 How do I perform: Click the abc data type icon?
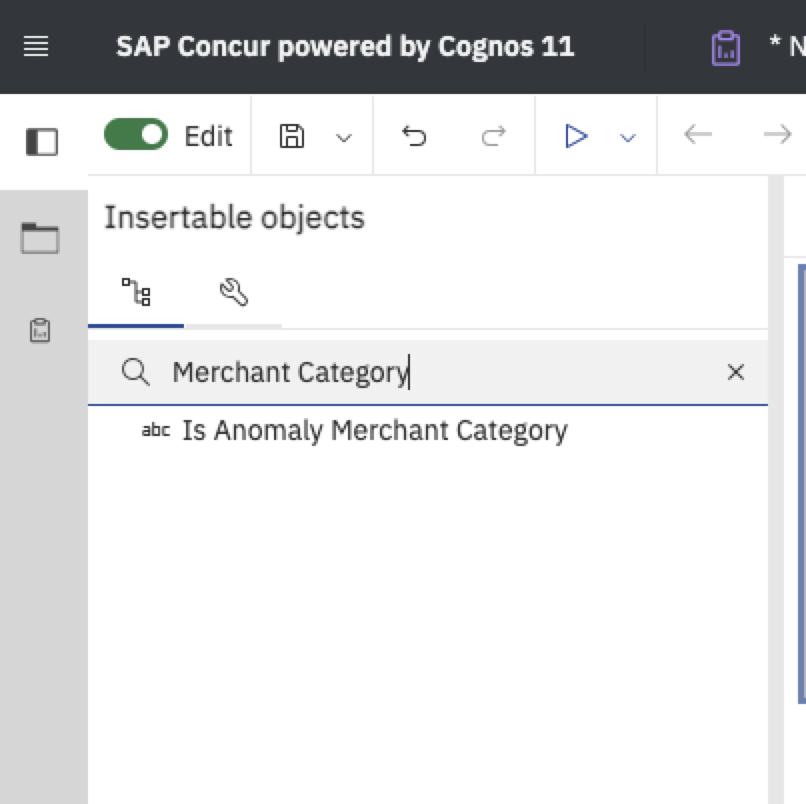(x=156, y=430)
